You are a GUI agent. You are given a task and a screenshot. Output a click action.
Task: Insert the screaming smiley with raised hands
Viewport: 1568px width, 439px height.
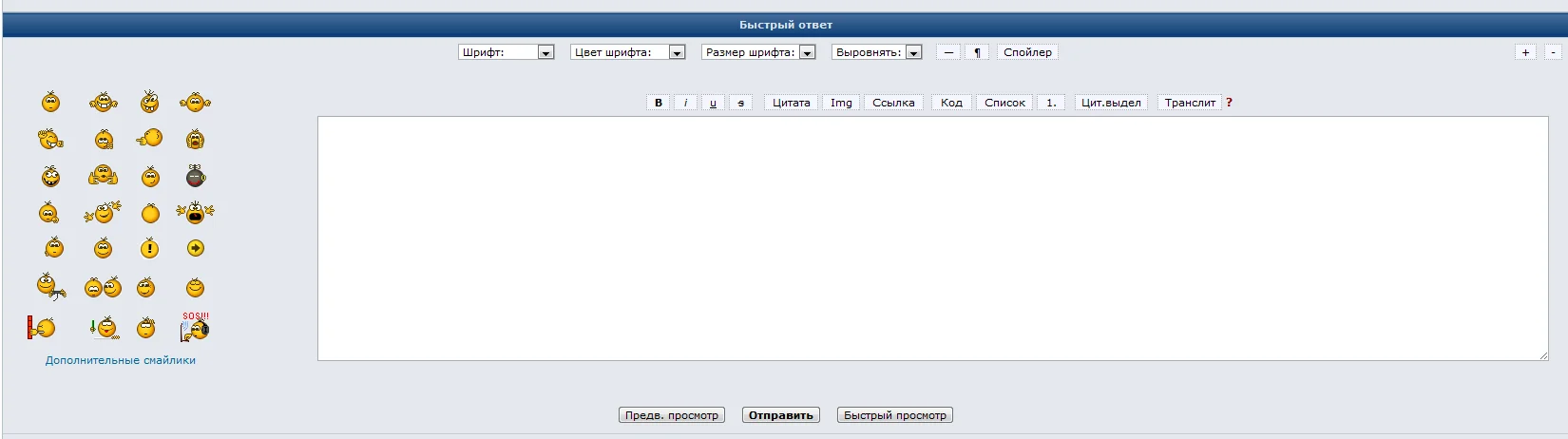(x=195, y=212)
